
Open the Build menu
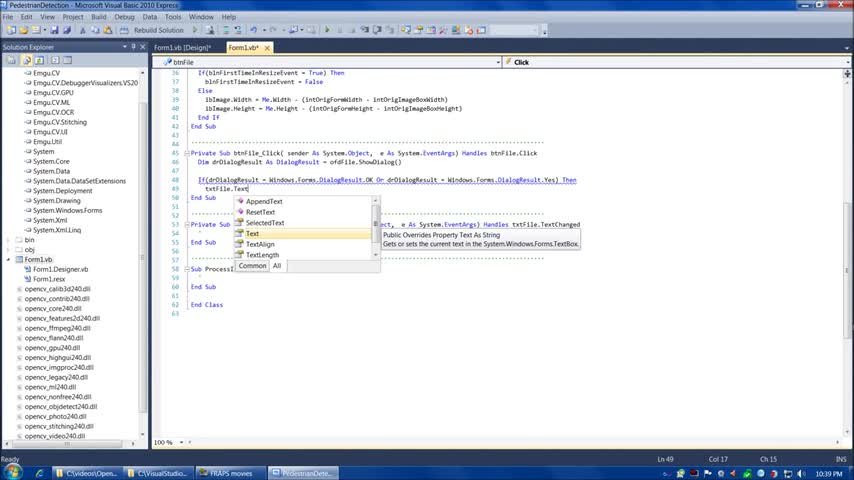[99, 17]
